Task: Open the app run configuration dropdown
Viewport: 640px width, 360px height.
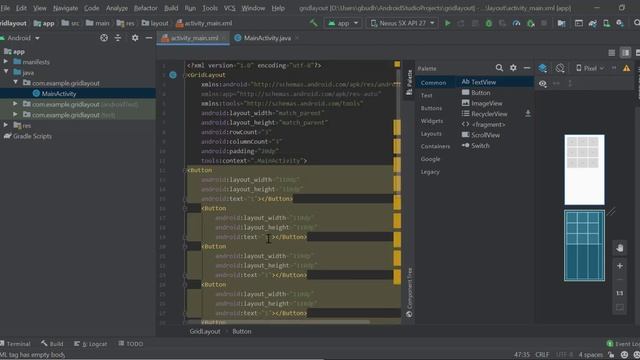Action: 342,23
